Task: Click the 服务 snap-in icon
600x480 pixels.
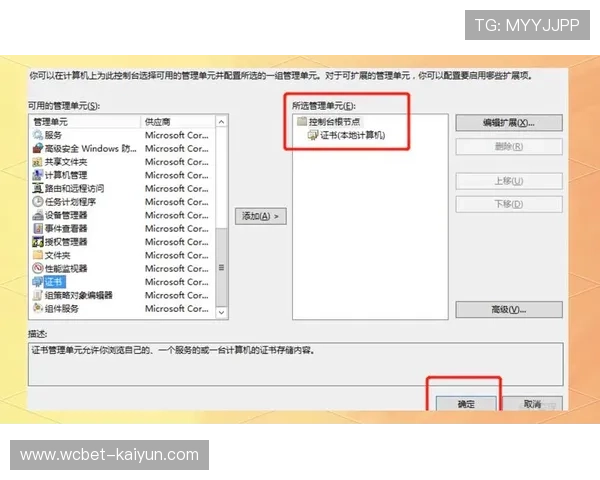Action: click(38, 135)
